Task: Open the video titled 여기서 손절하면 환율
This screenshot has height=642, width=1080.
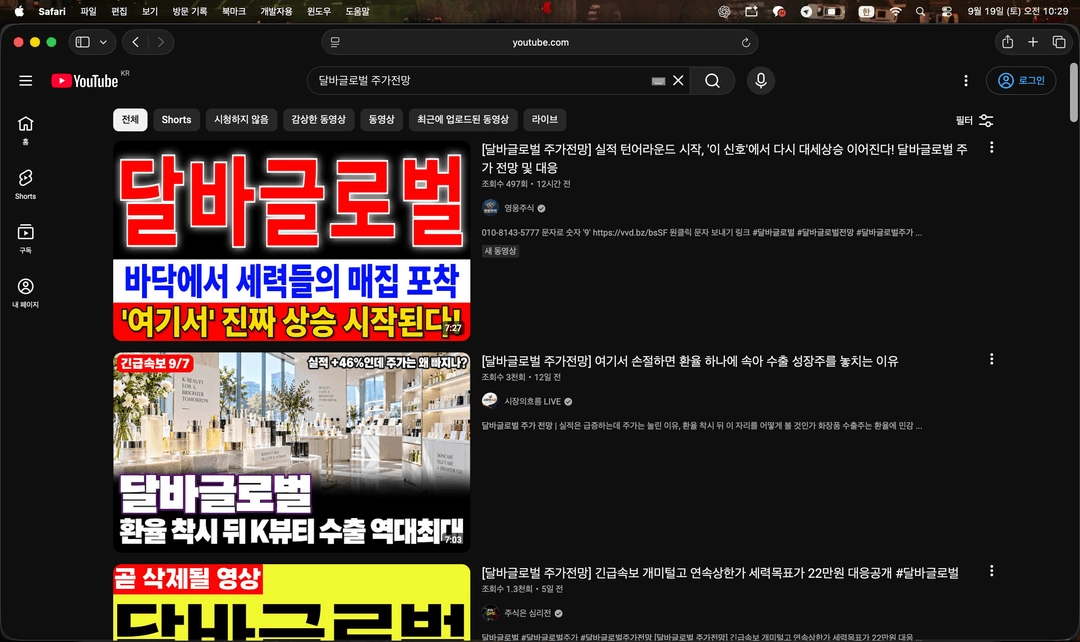Action: pos(689,361)
